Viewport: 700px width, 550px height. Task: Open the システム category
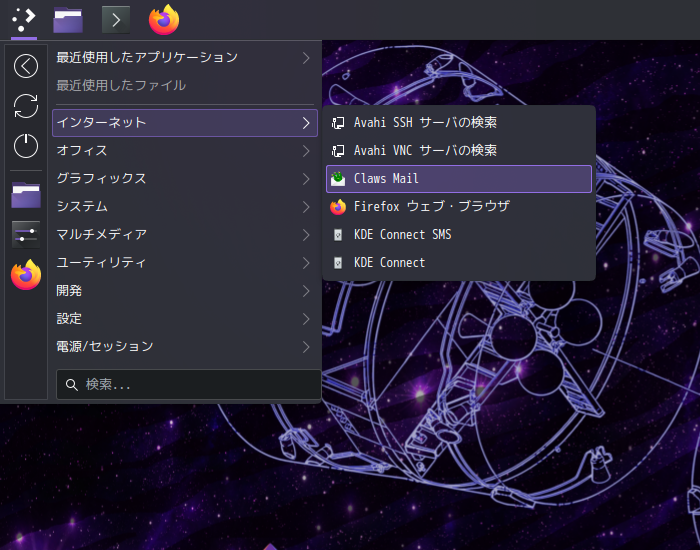click(184, 207)
